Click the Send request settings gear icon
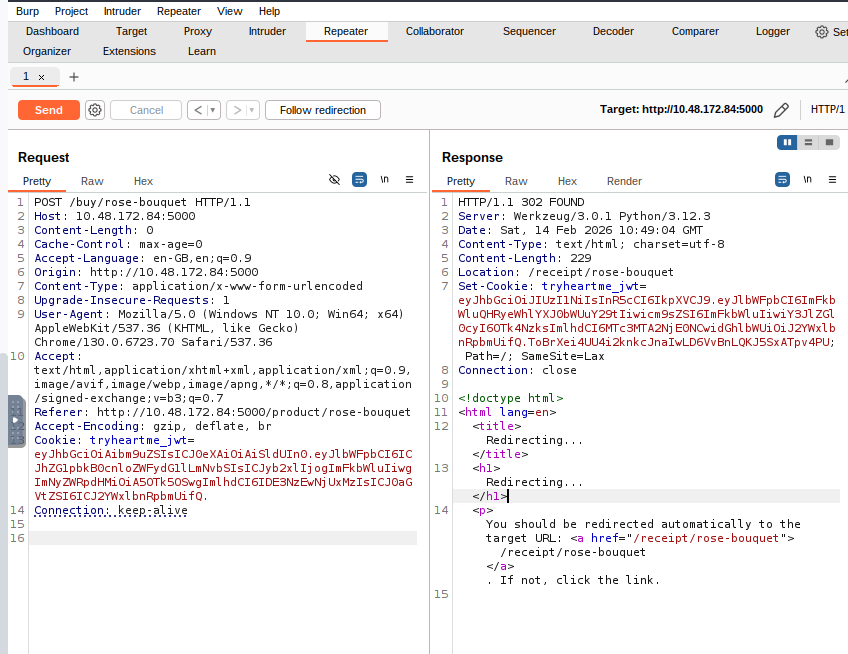This screenshot has height=654, width=848. point(95,110)
